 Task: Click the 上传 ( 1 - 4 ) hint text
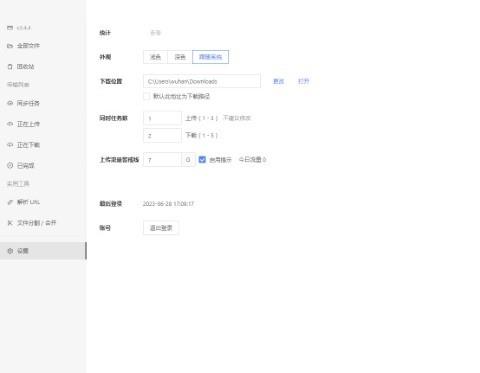point(202,118)
